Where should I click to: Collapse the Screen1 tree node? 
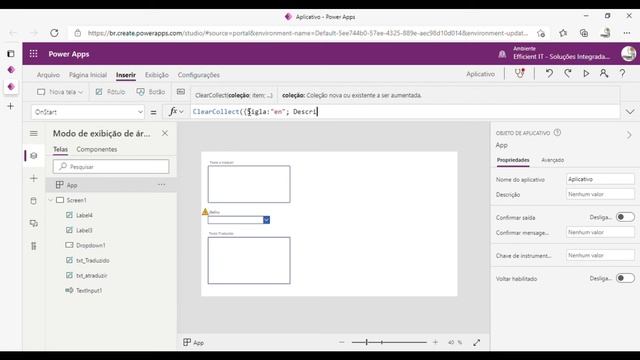(51, 200)
